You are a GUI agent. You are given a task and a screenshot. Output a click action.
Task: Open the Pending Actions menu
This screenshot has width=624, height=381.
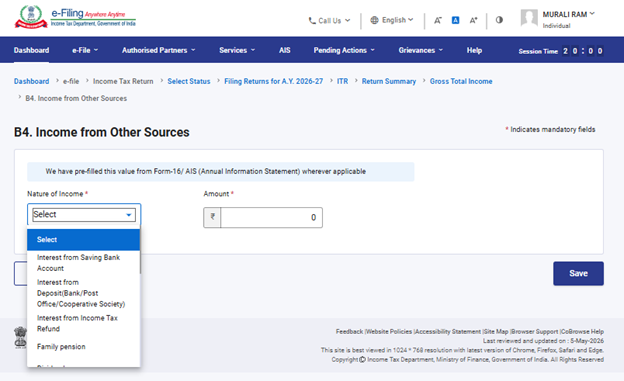point(344,50)
